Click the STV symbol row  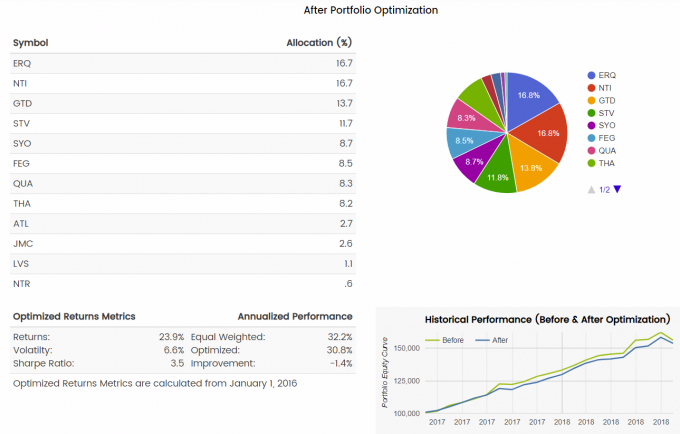[183, 124]
